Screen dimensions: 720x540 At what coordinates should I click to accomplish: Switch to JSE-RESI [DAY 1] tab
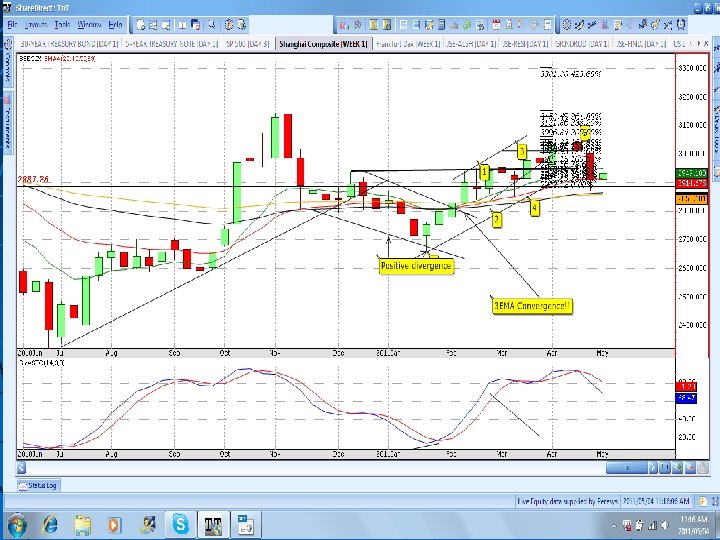pyautogui.click(x=525, y=44)
